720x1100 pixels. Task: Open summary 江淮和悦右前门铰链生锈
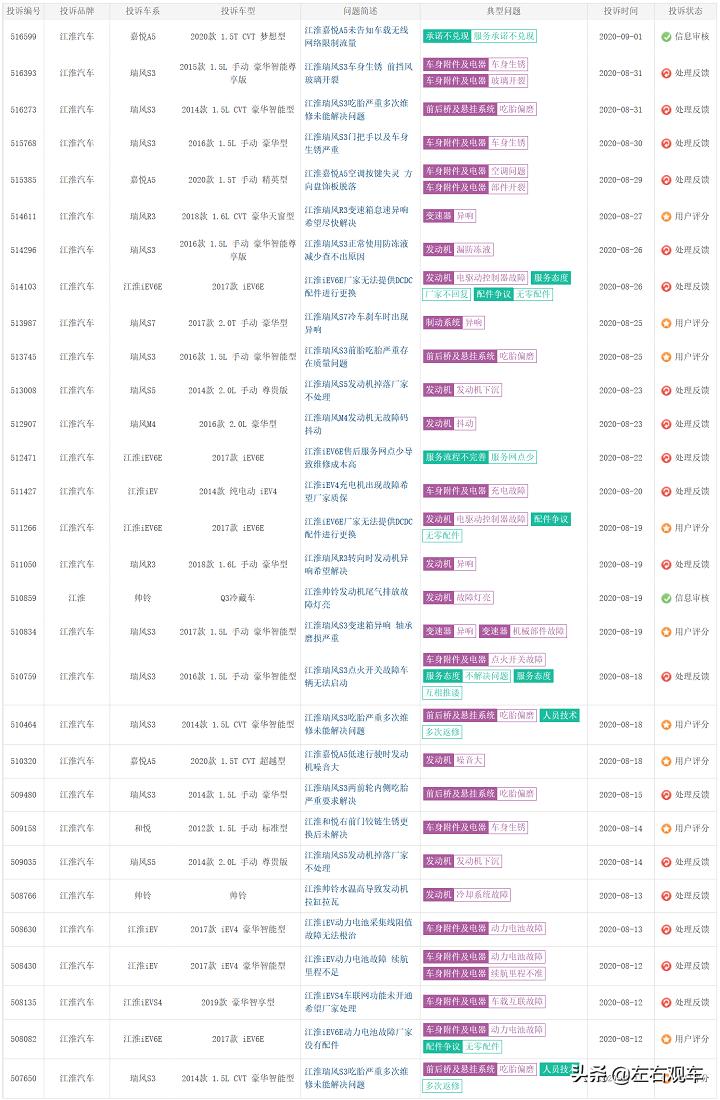(356, 828)
